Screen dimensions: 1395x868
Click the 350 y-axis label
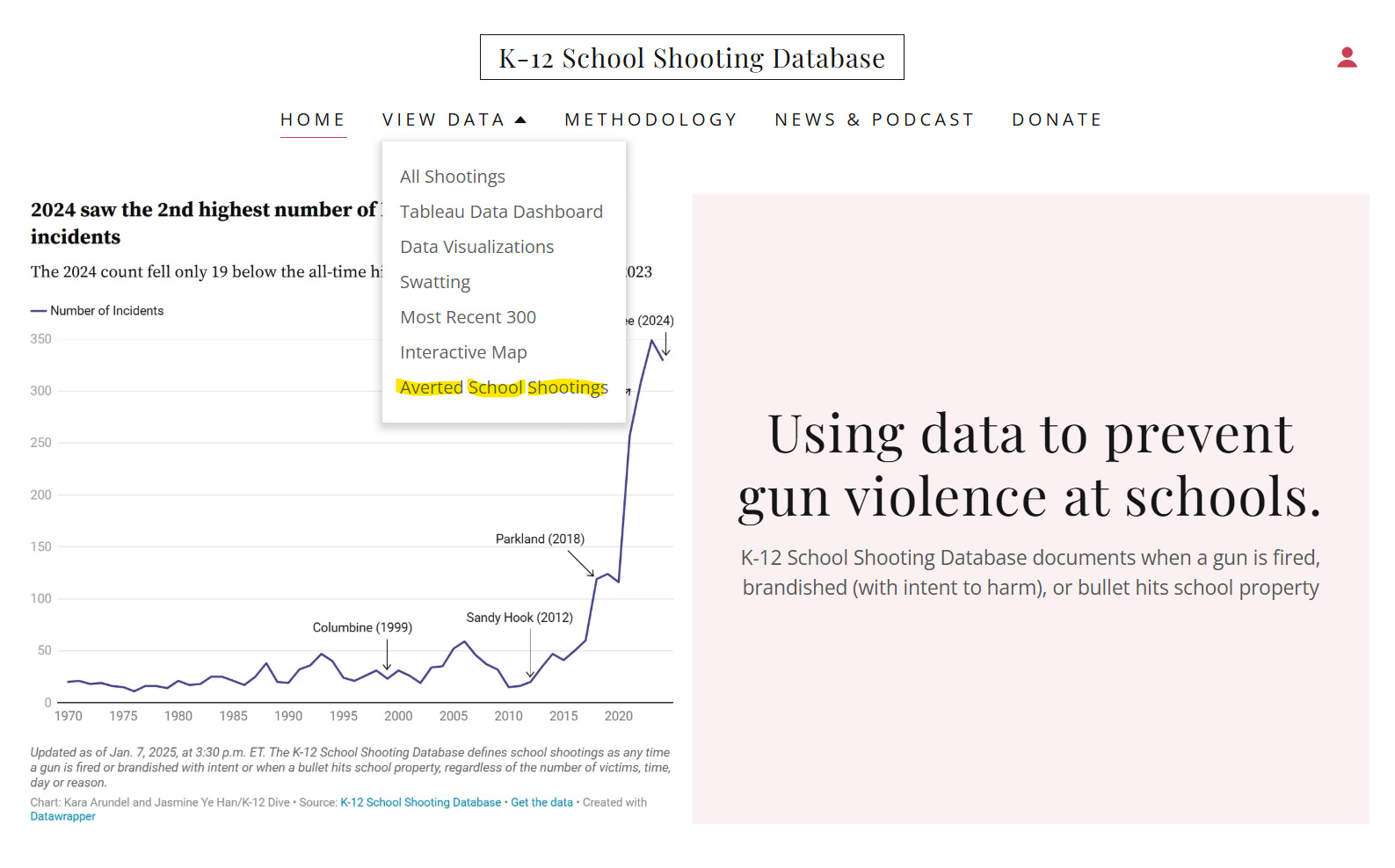[x=40, y=339]
